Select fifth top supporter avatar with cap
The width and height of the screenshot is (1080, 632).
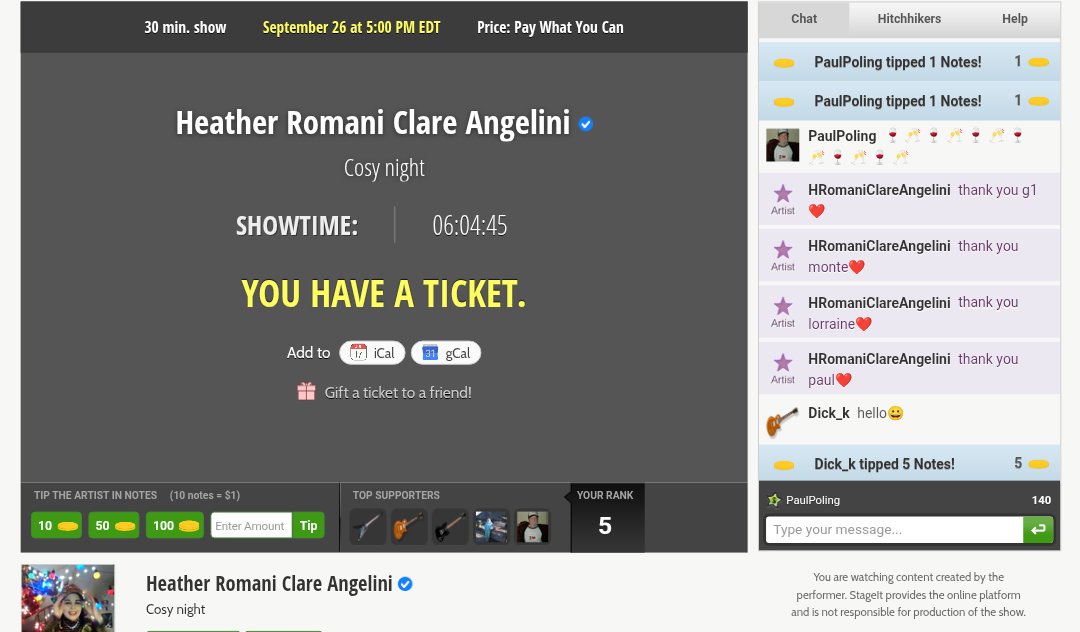(533, 527)
